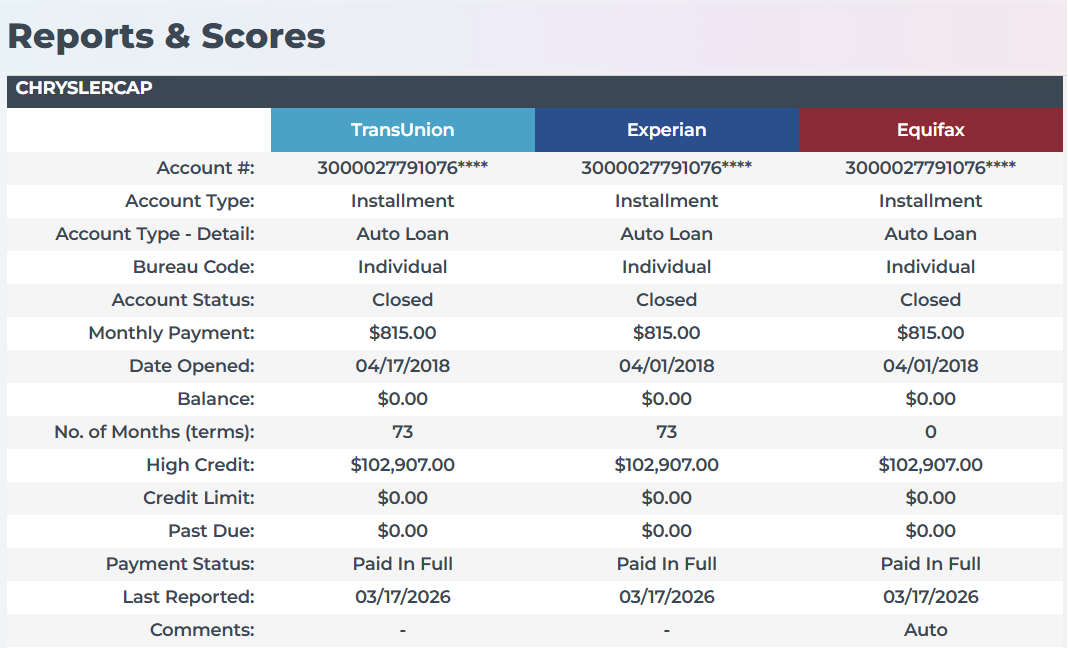Click Equifax terms value 0

point(930,432)
